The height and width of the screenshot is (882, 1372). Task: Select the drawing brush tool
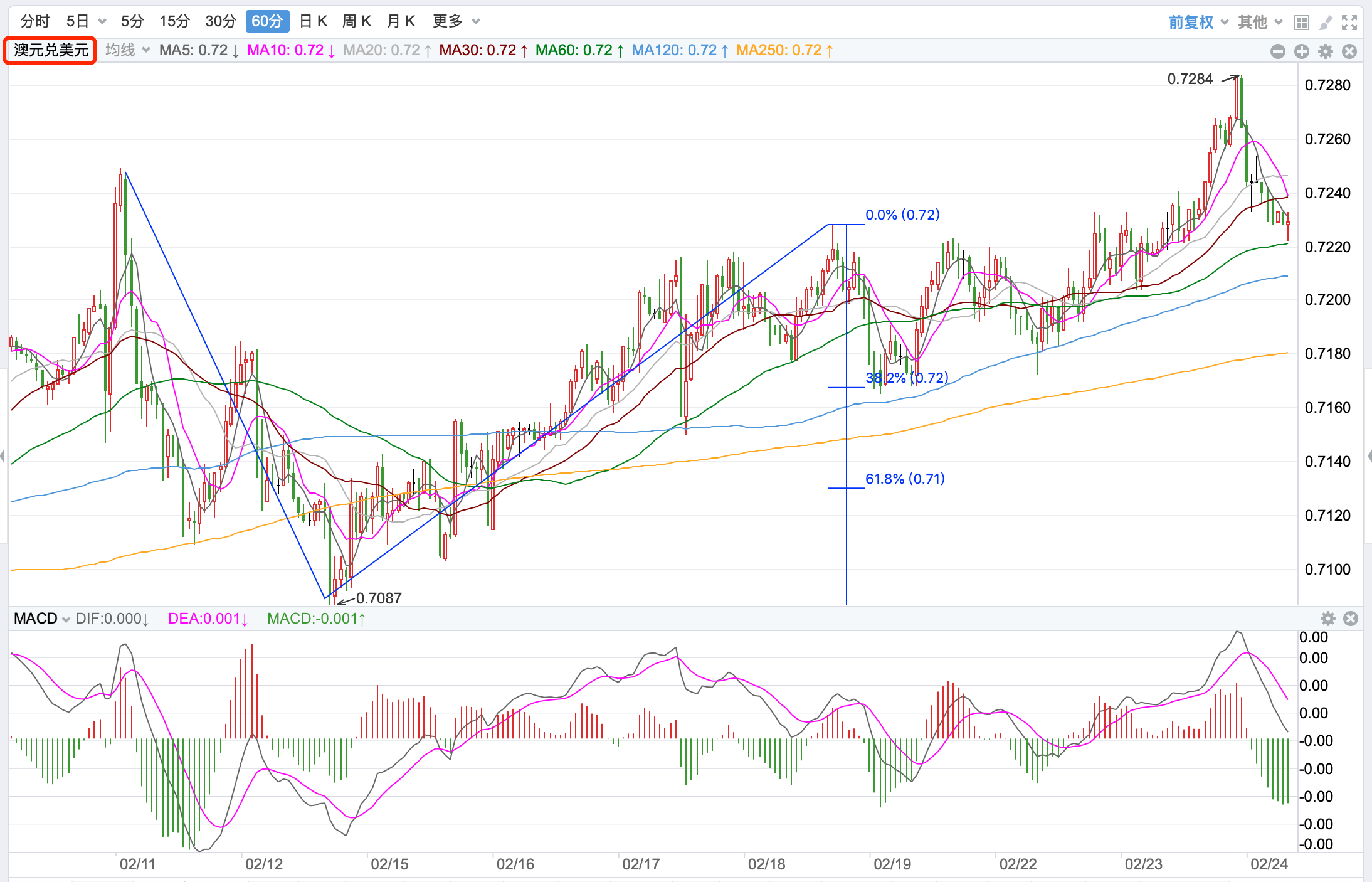(x=1326, y=23)
